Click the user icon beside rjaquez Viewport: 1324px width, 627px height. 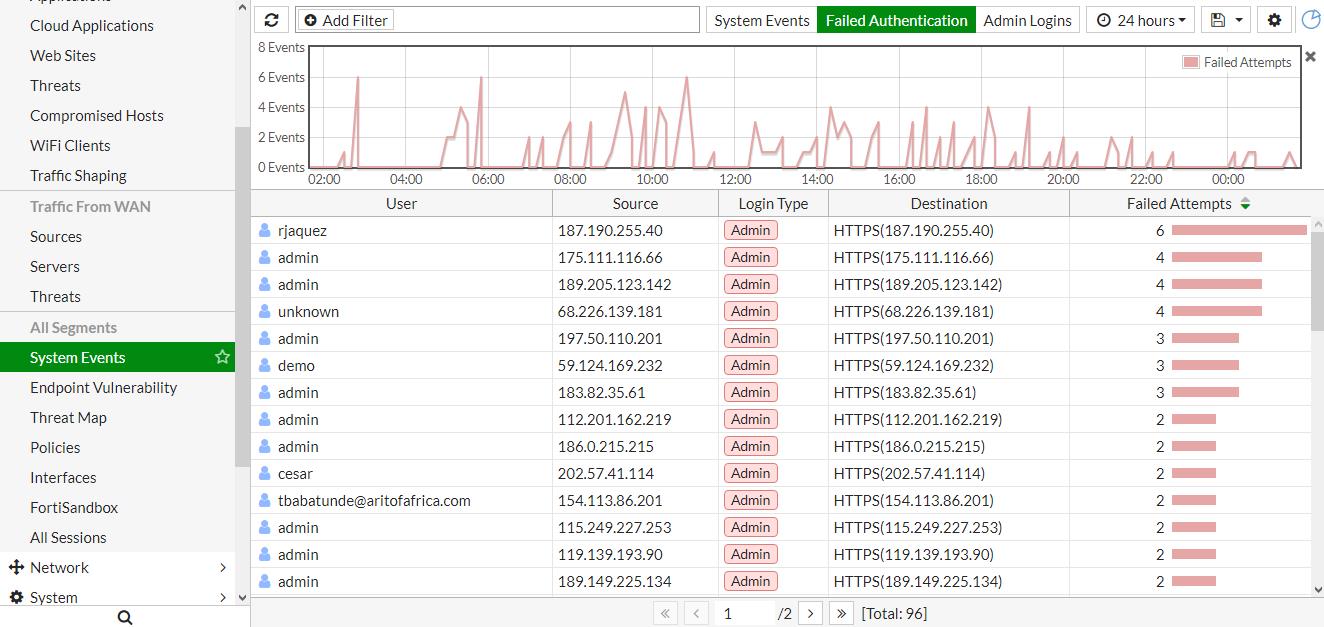coord(265,230)
